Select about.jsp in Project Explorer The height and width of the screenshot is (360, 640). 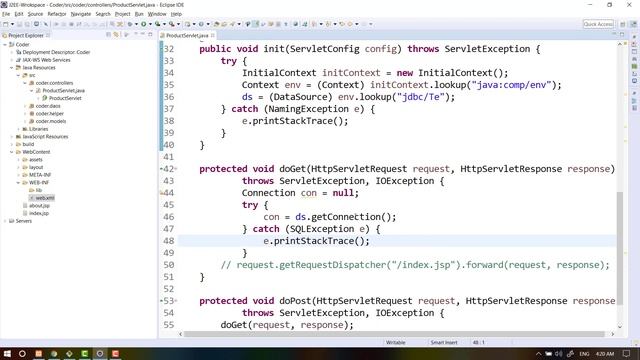(39, 205)
